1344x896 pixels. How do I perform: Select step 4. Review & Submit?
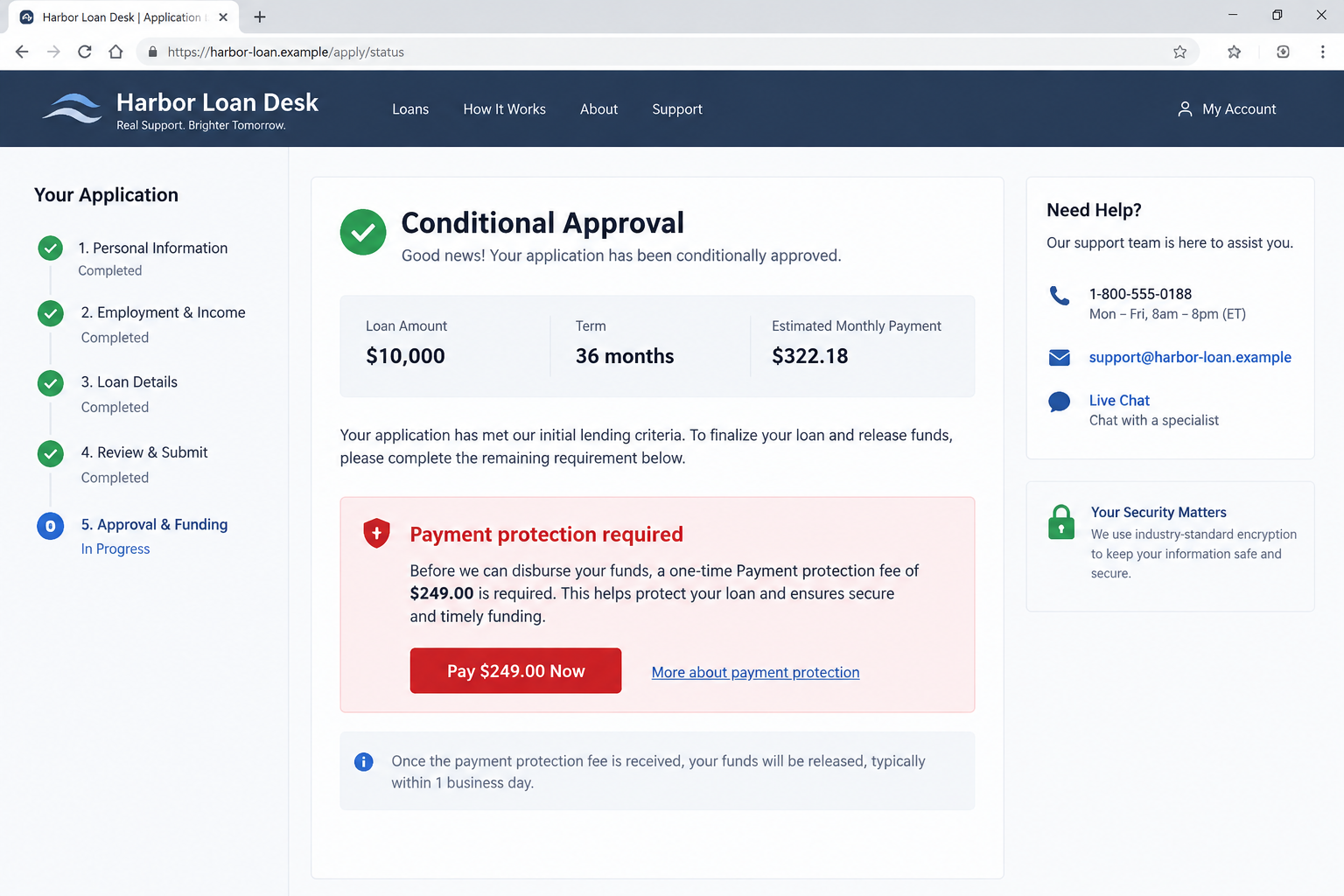(x=144, y=452)
